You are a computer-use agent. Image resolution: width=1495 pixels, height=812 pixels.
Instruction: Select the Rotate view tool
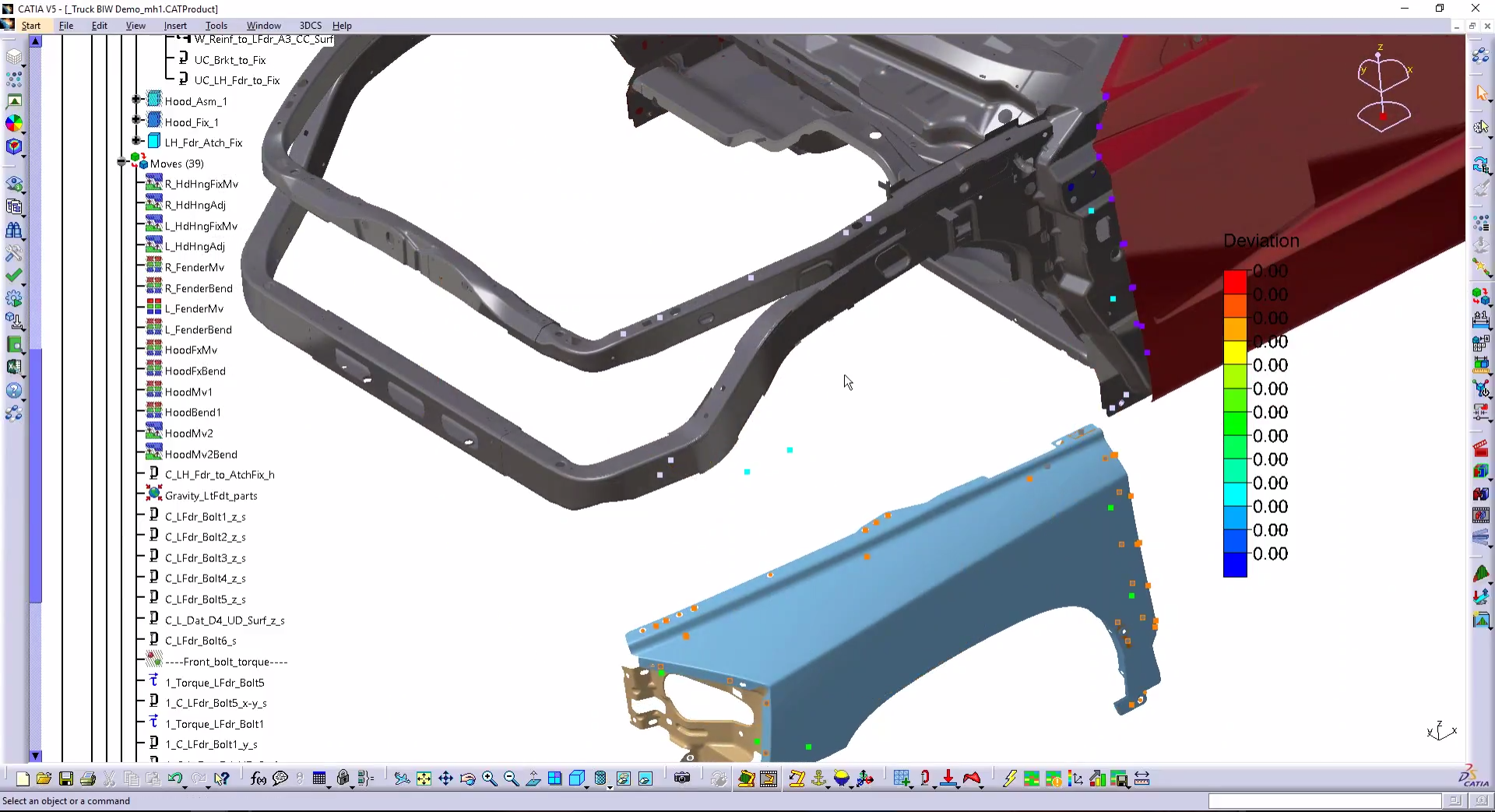467,779
